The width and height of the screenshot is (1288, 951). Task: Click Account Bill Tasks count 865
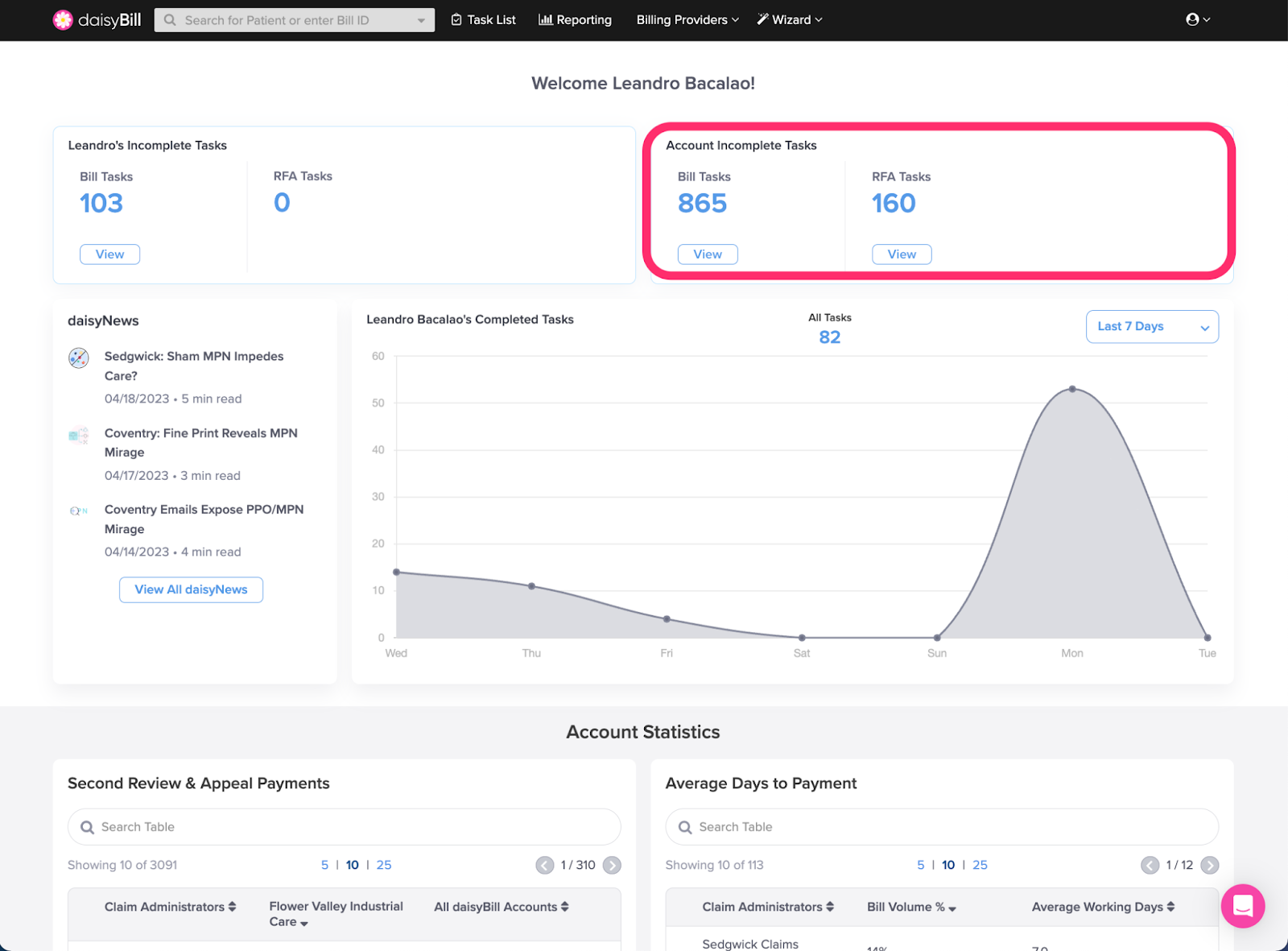[x=702, y=203]
